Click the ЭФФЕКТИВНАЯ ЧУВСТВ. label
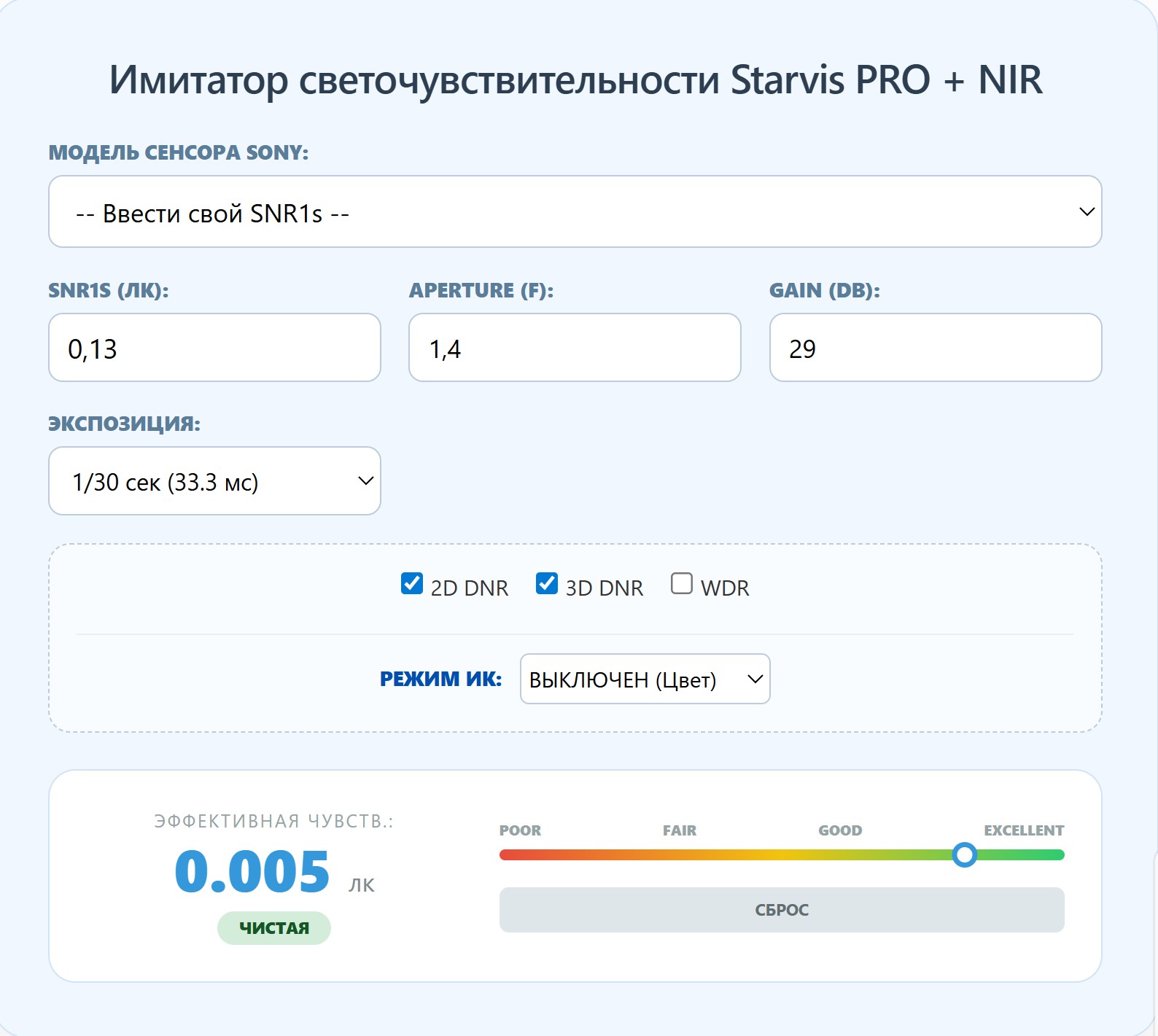 click(x=273, y=822)
